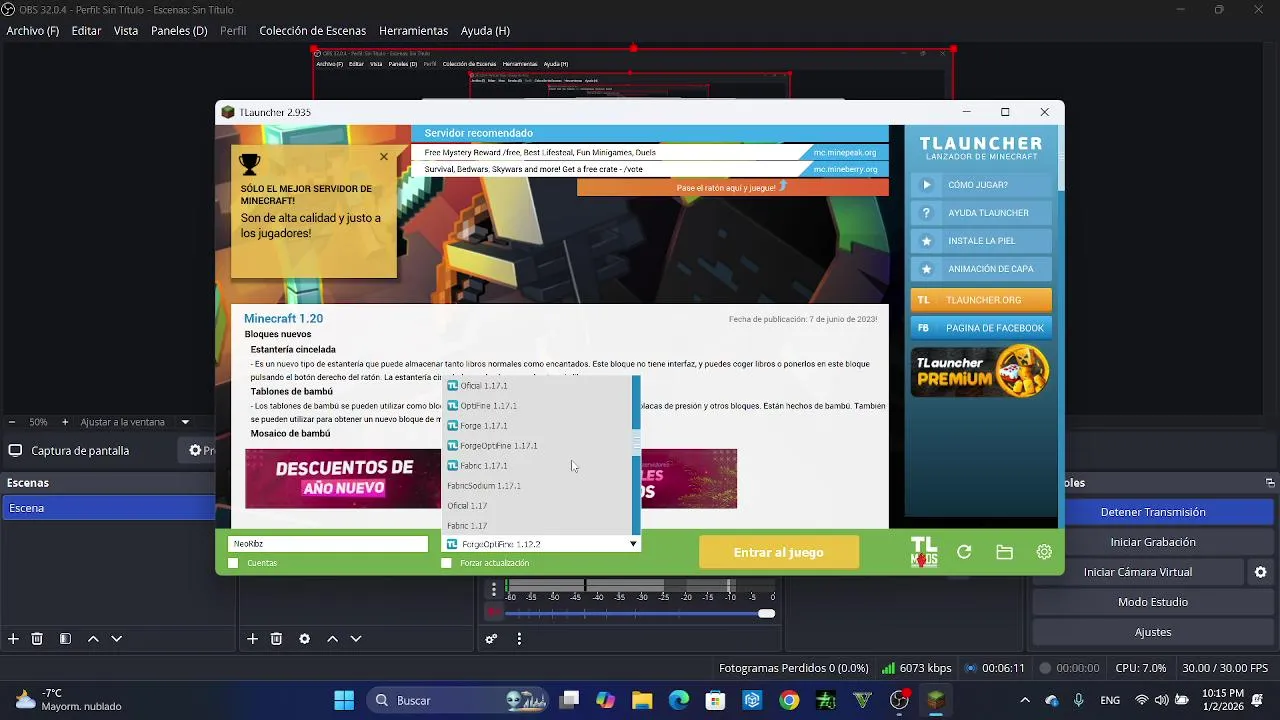This screenshot has height=720, width=1280.
Task: Select ForgeOptiFine 1.17.1 from version list
Action: (x=537, y=446)
